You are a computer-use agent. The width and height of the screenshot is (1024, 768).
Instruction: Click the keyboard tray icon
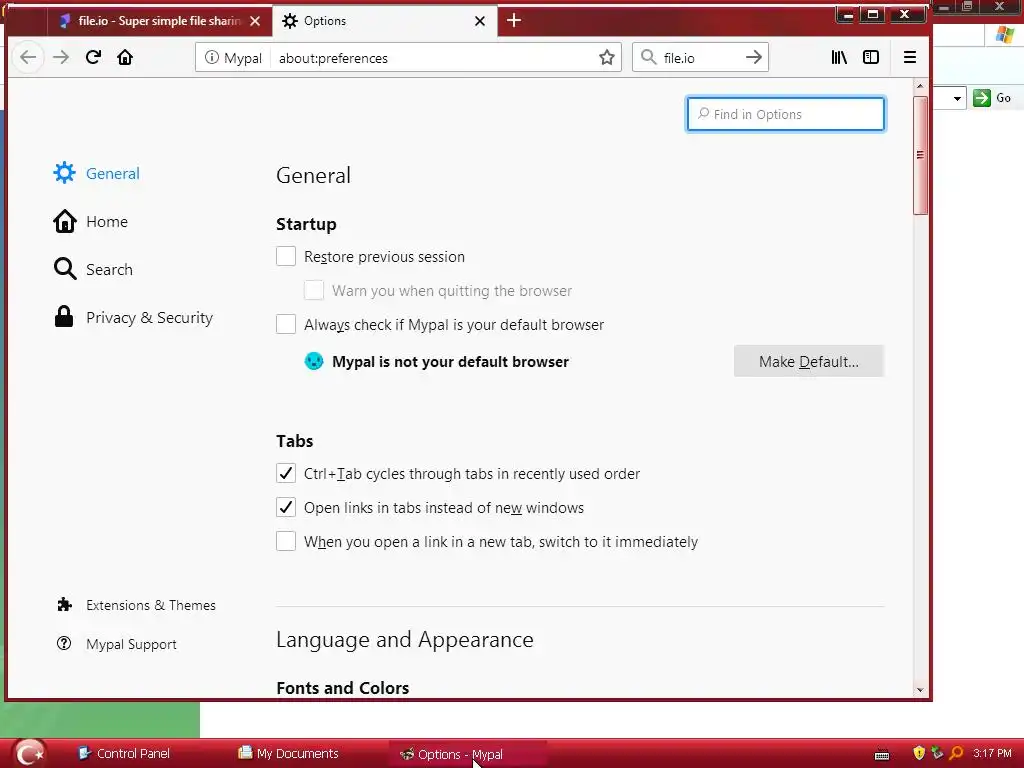point(882,756)
